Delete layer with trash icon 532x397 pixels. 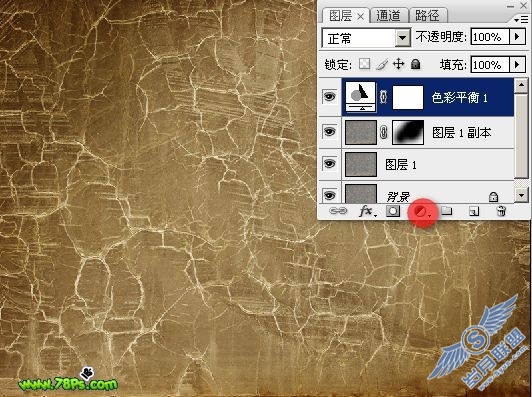(x=501, y=211)
